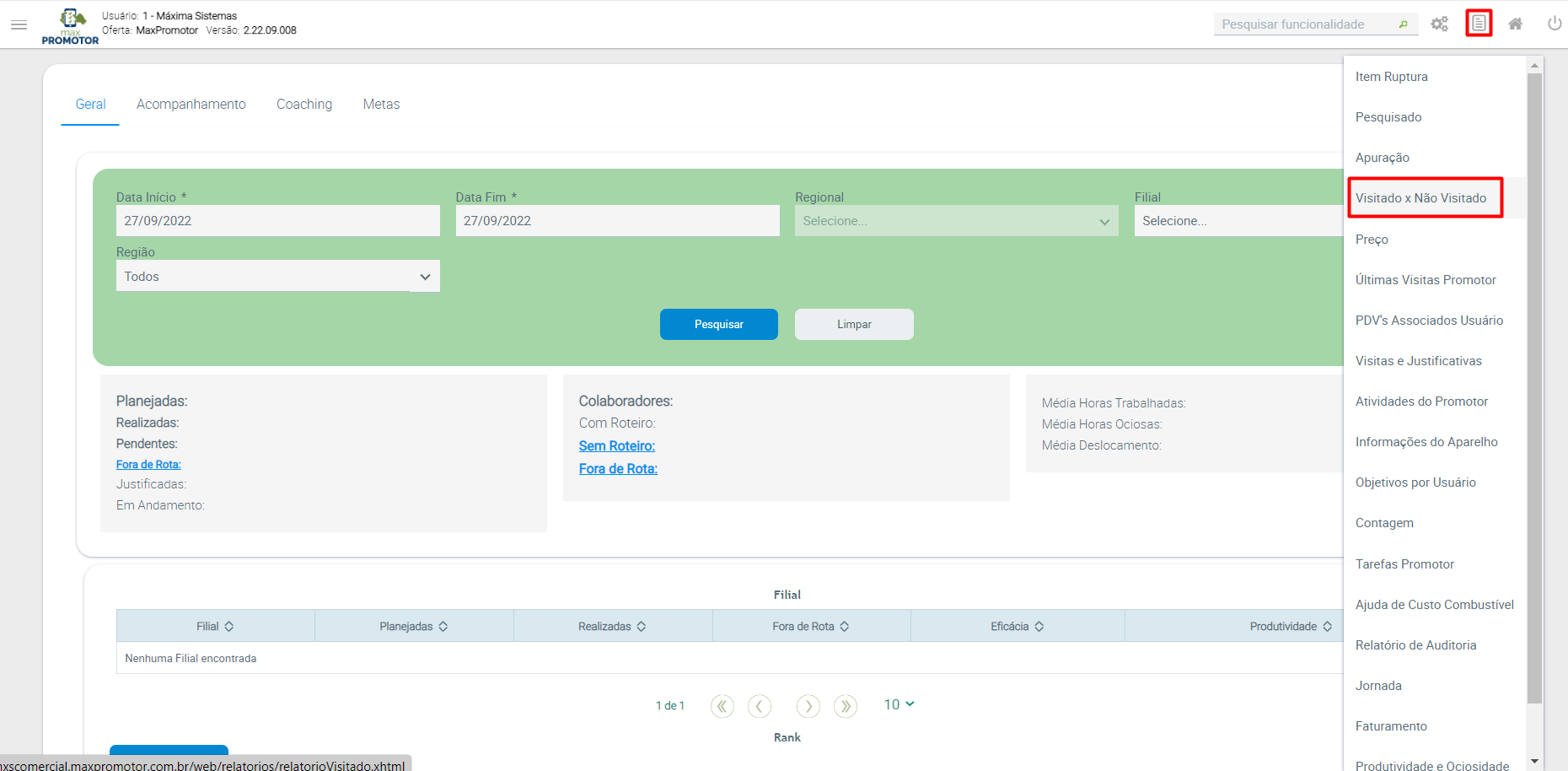Go to the last page of results
Screen dimensions: 1568x771
(846, 705)
